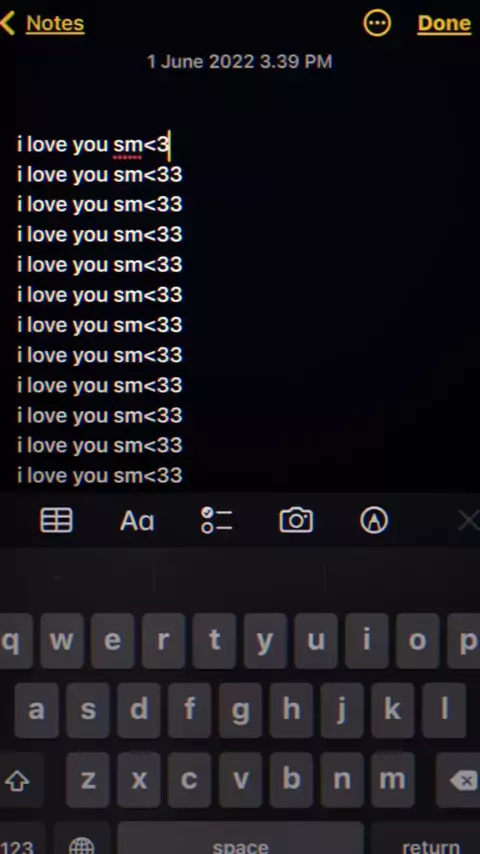Open the markup pen icon
480x854 pixels.
pyautogui.click(x=374, y=520)
